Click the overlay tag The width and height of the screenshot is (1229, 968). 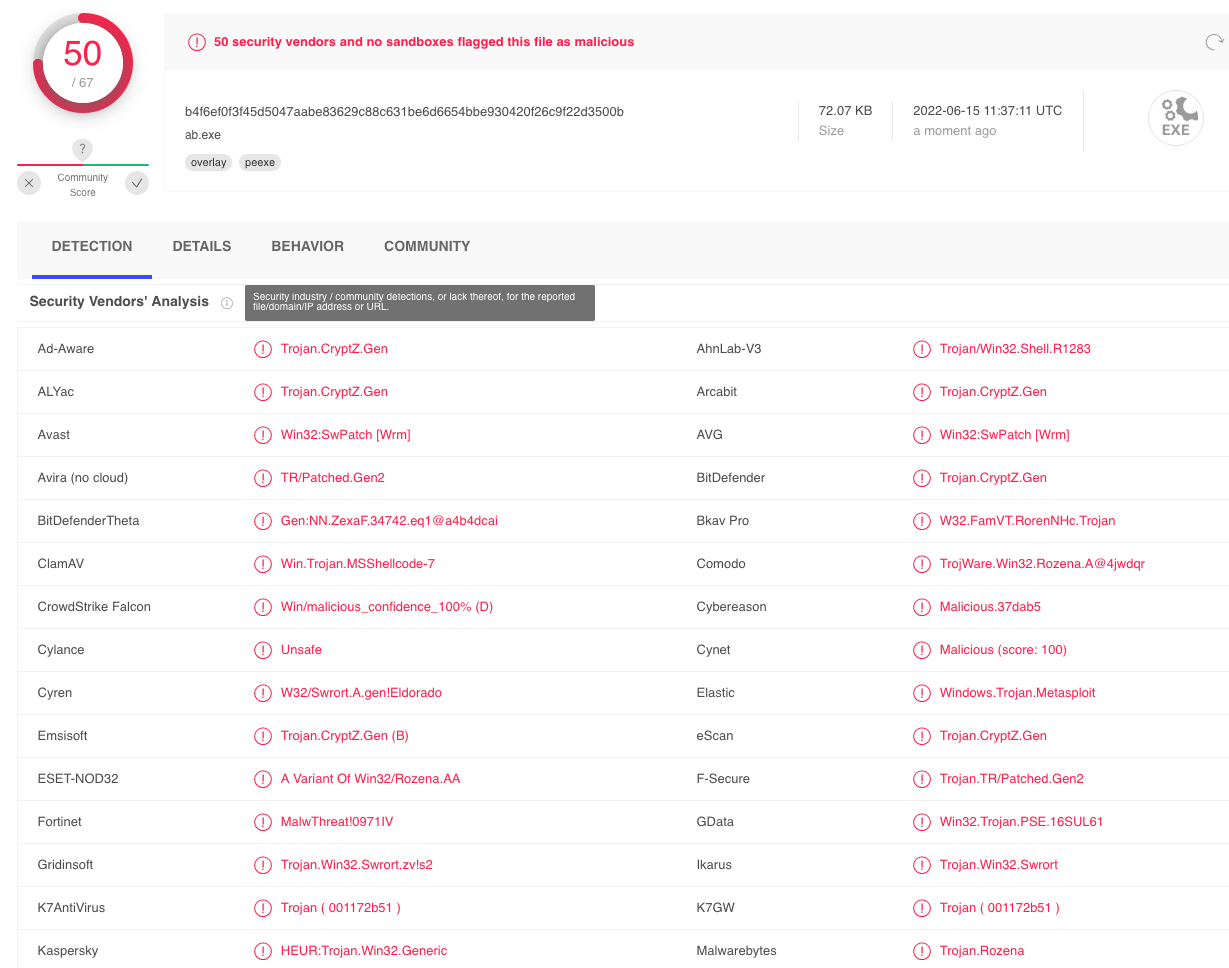pyautogui.click(x=208, y=162)
